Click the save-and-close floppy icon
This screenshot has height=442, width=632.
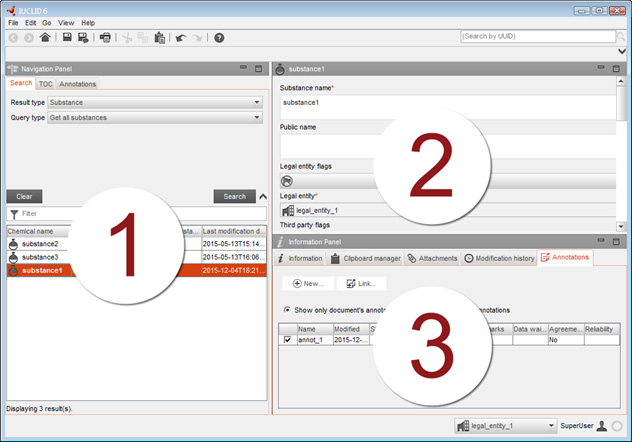pos(83,37)
